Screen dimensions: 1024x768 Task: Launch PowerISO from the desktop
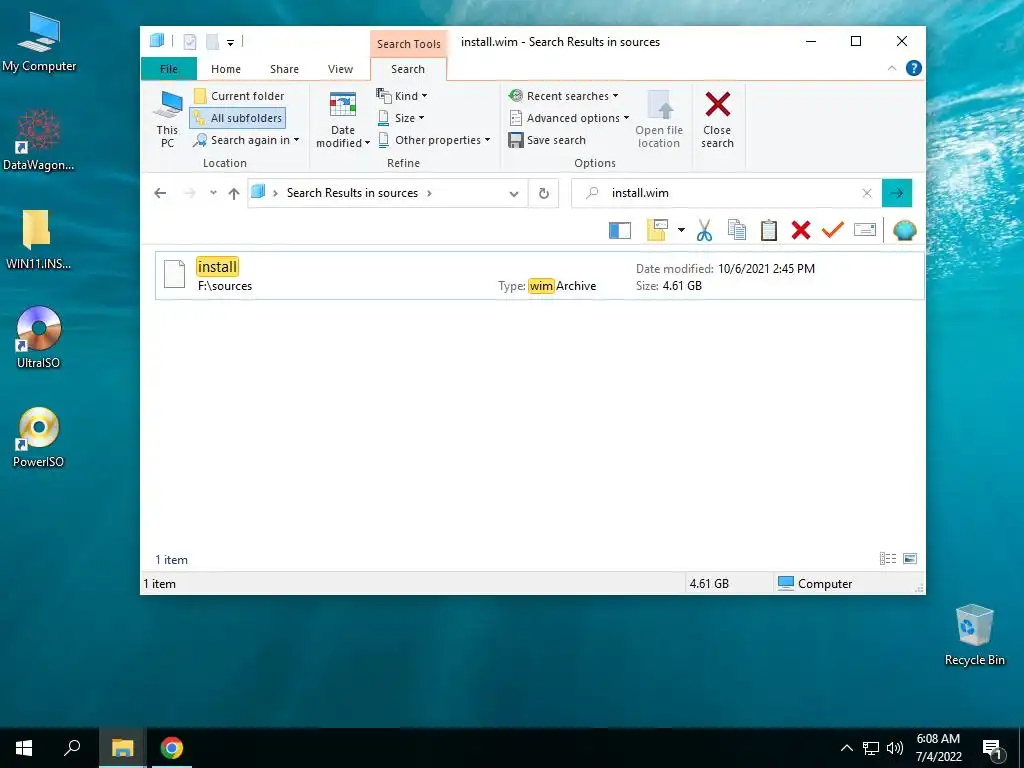[39, 437]
